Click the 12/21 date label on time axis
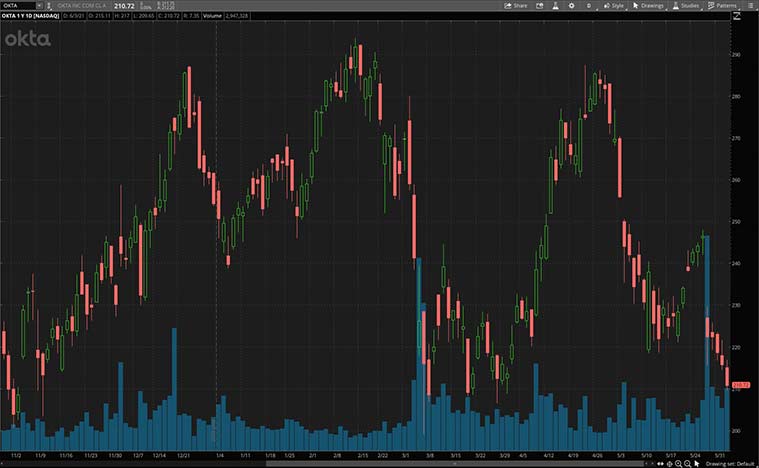The image size is (759, 468). 183,456
